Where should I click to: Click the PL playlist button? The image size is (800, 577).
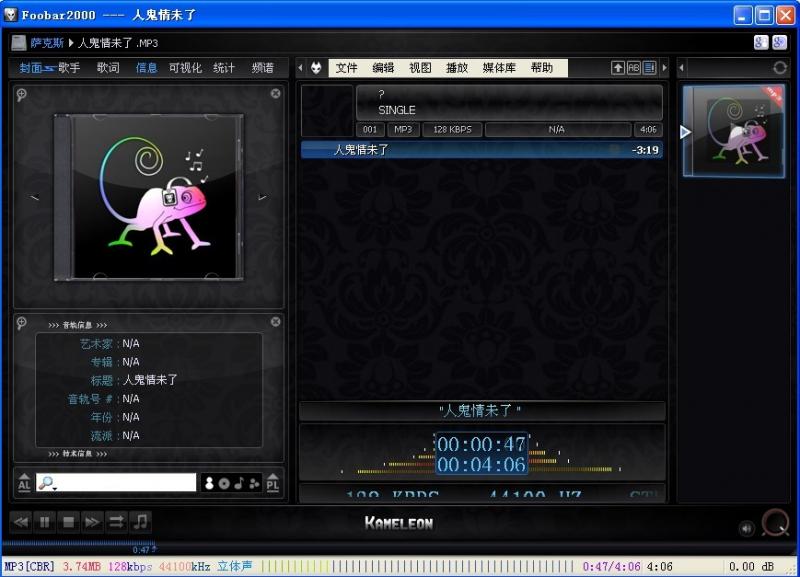272,483
